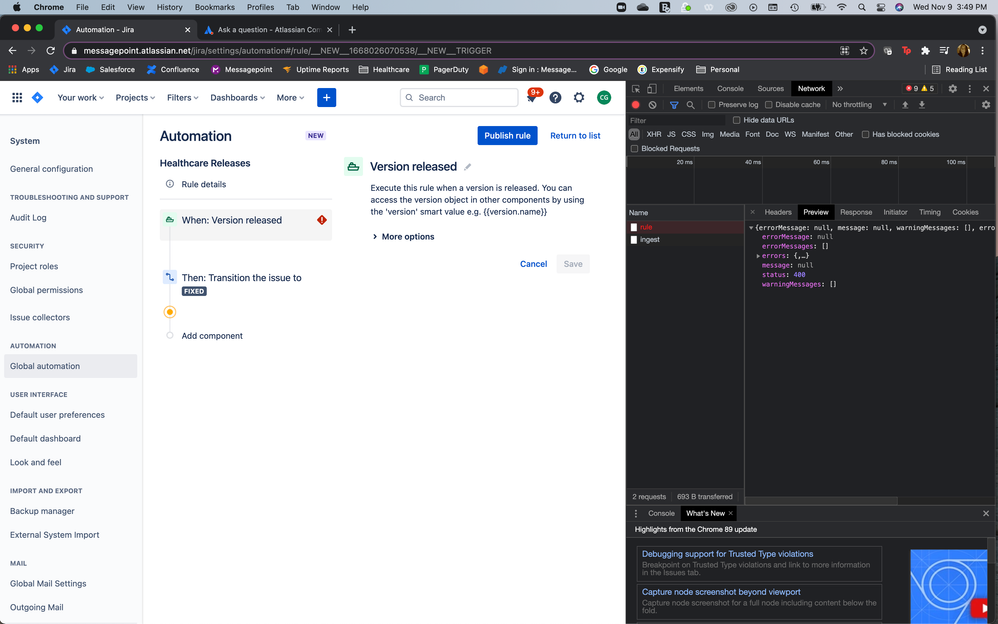
Task: Click Export HAR download arrow
Action: coord(922,104)
